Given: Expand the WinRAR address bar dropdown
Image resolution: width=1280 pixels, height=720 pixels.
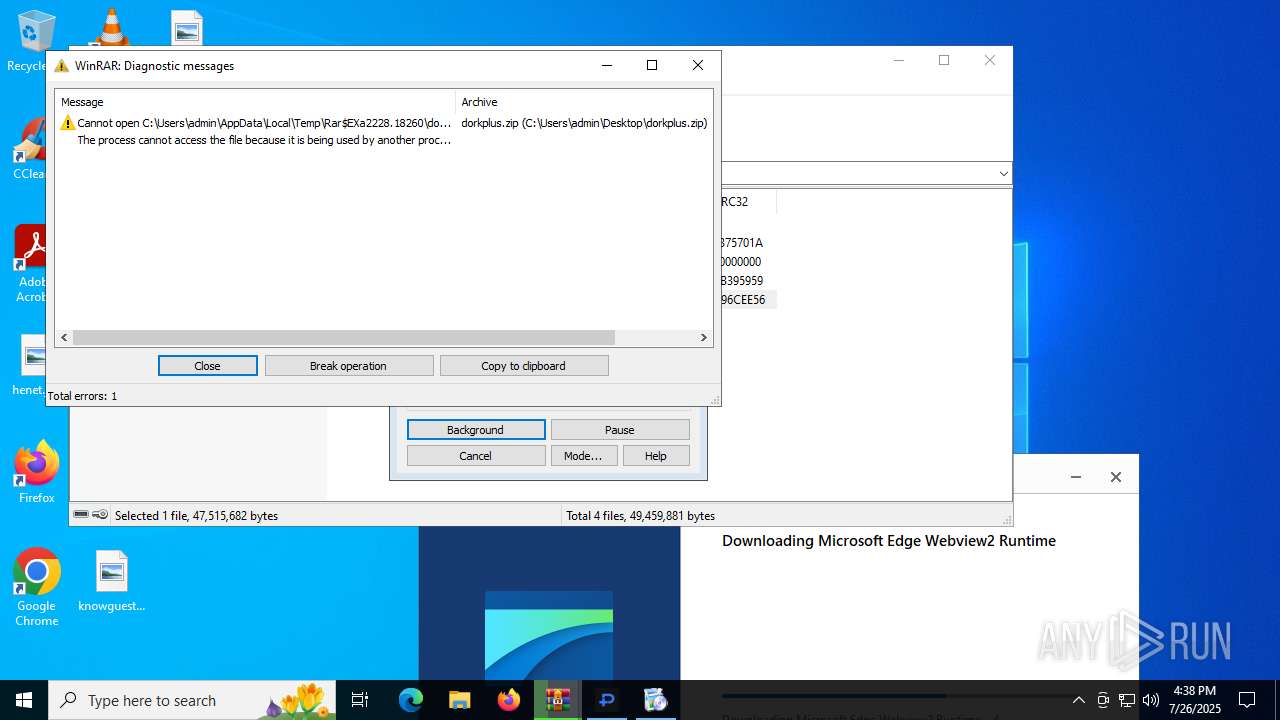Looking at the screenshot, I should coord(1003,174).
